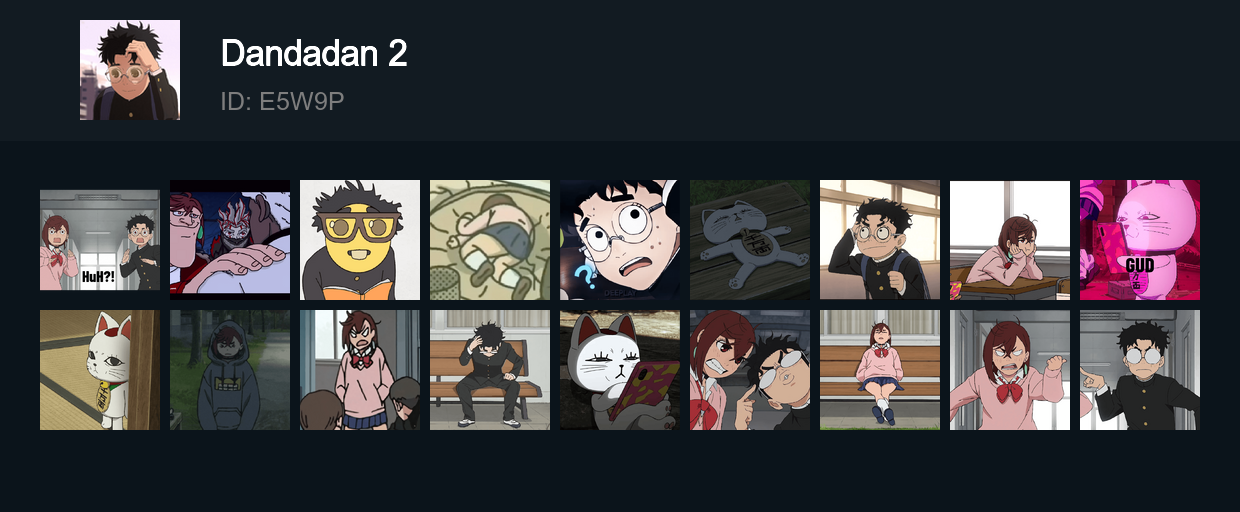Select the girl in pink cardigan standing sticker
The image size is (1240, 512).
[360, 370]
